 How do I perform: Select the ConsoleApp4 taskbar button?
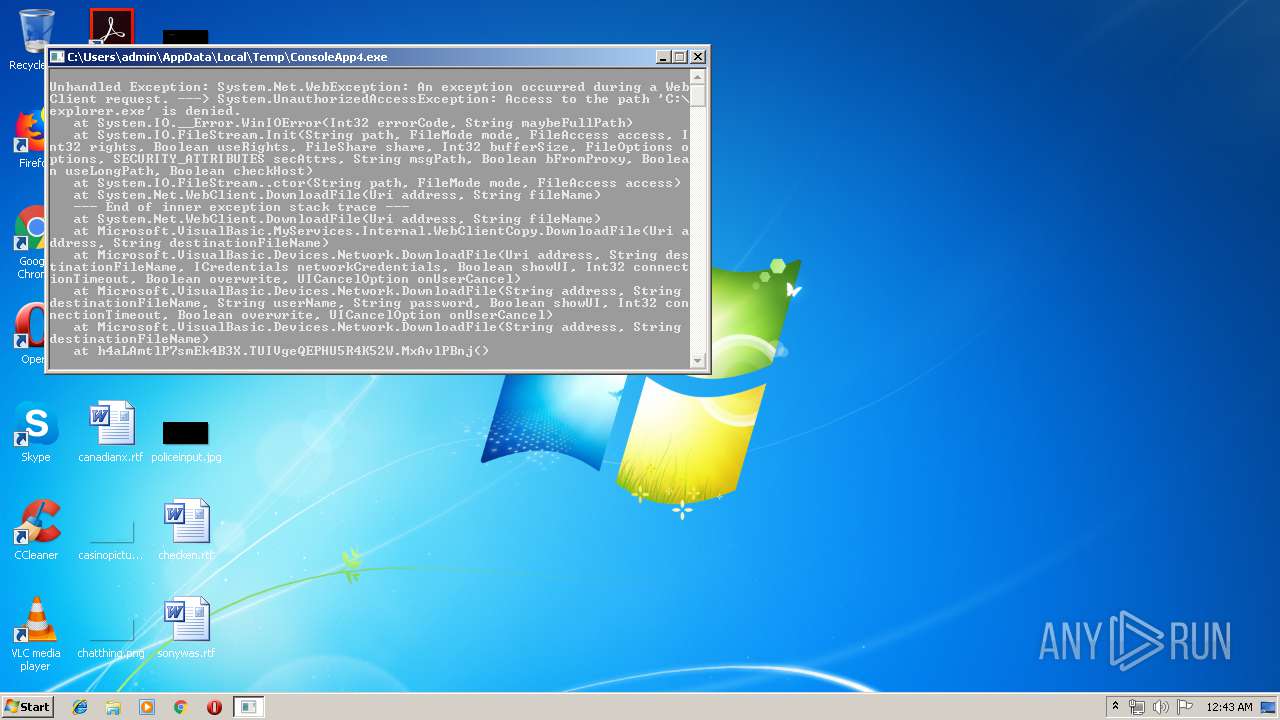tap(248, 707)
